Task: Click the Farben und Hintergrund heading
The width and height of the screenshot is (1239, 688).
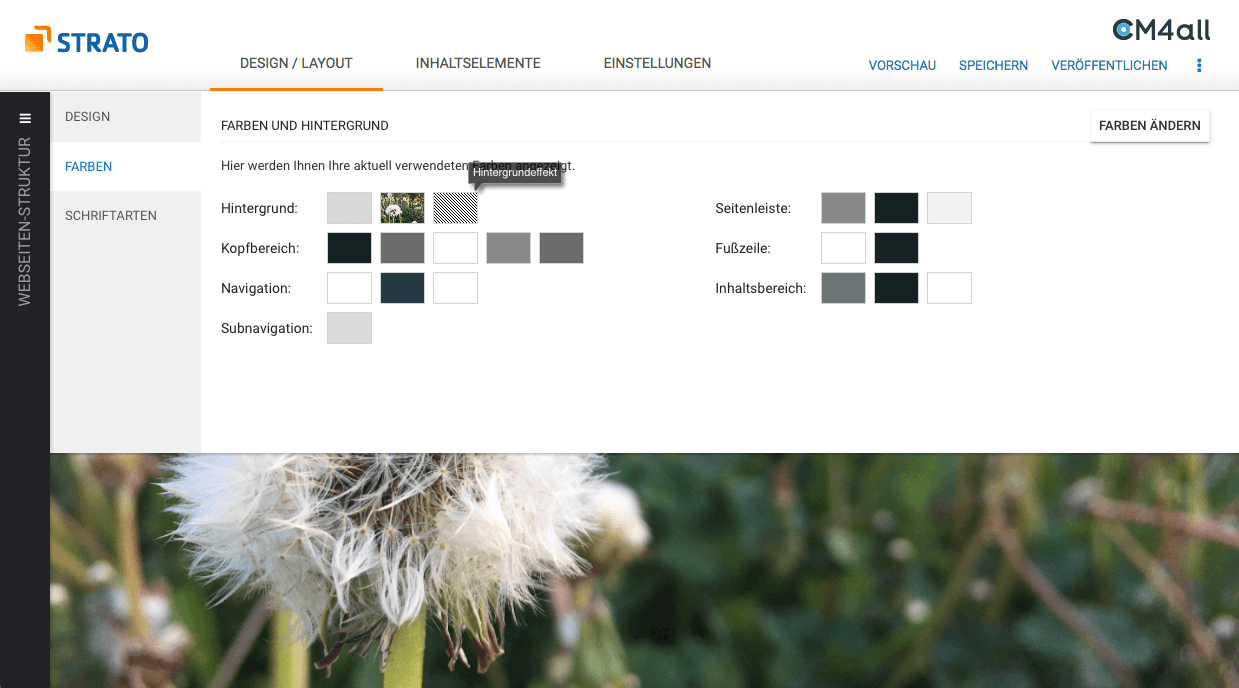Action: pyautogui.click(x=305, y=126)
